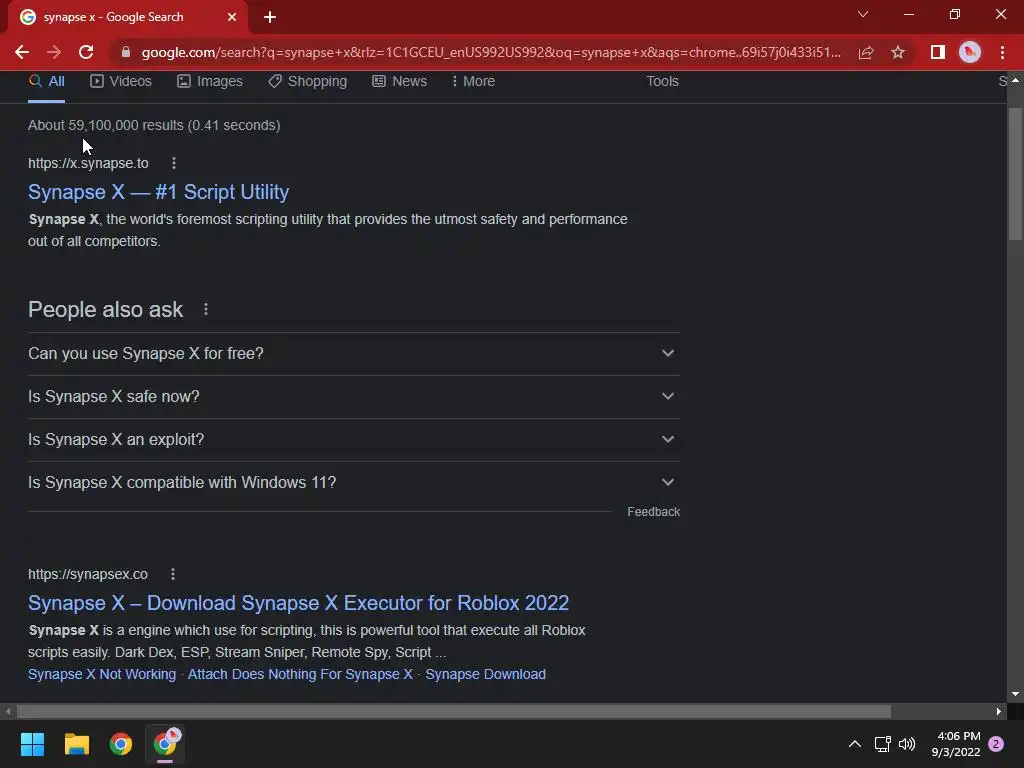
Task: Close the synapse x Google Search tab
Action: tap(232, 17)
